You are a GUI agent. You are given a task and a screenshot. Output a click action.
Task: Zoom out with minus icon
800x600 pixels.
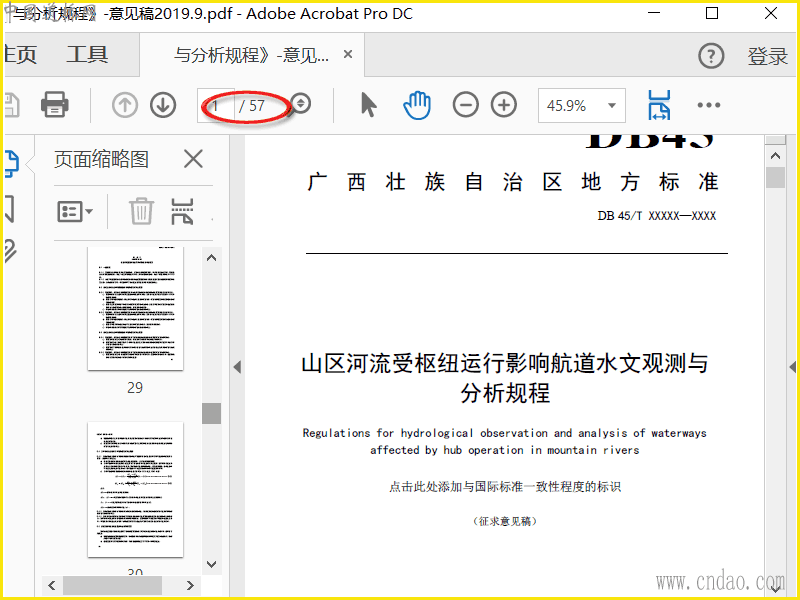click(465, 105)
